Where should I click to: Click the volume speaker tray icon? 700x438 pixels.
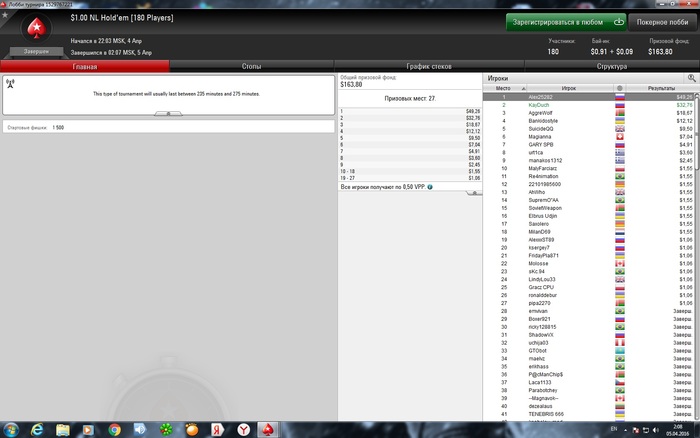point(655,430)
